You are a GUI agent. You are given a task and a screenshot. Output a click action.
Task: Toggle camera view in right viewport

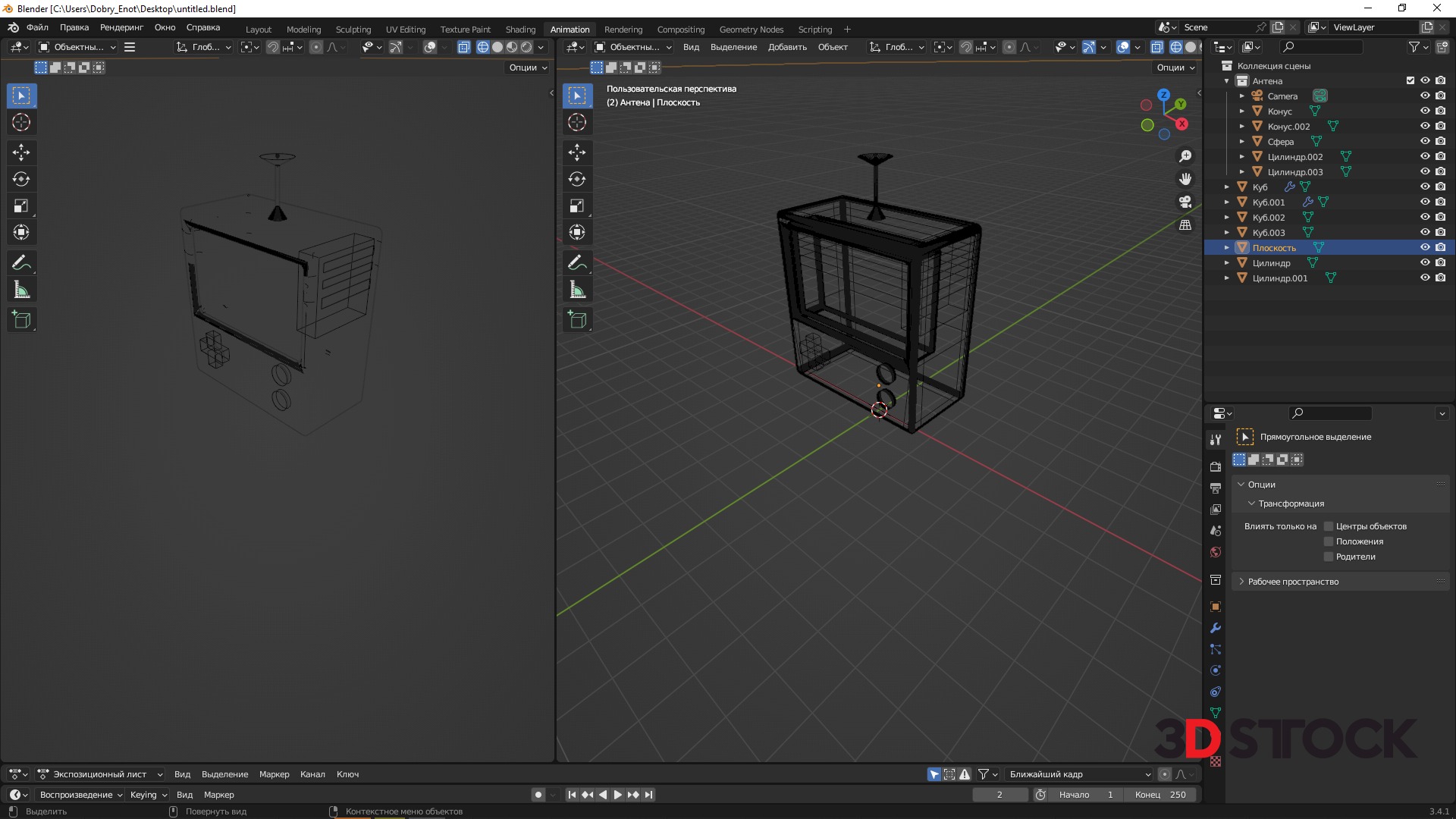pos(1185,202)
